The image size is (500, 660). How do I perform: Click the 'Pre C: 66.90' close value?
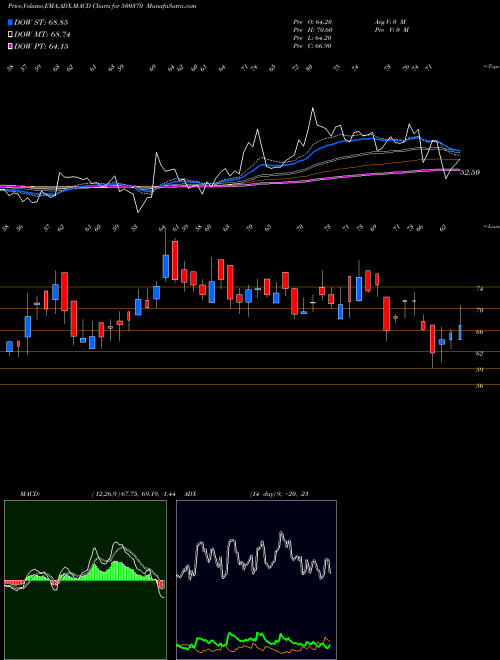(x=313, y=46)
